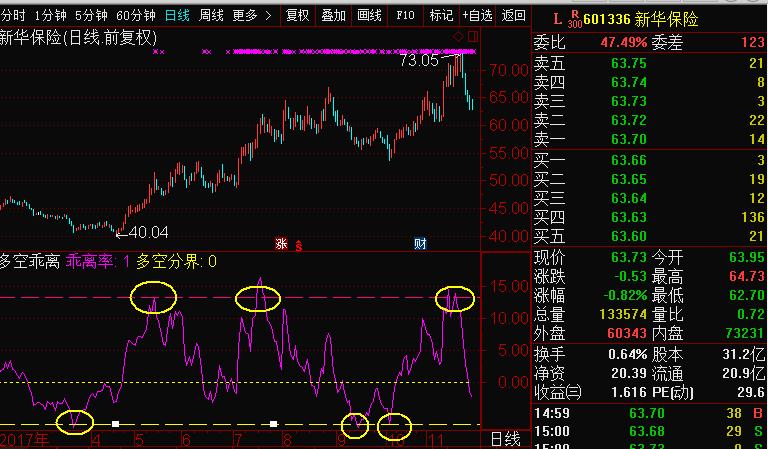Viewport: 768px width, 449px height.
Task: Switch to the 1分钟 chart period
Action: tap(50, 16)
